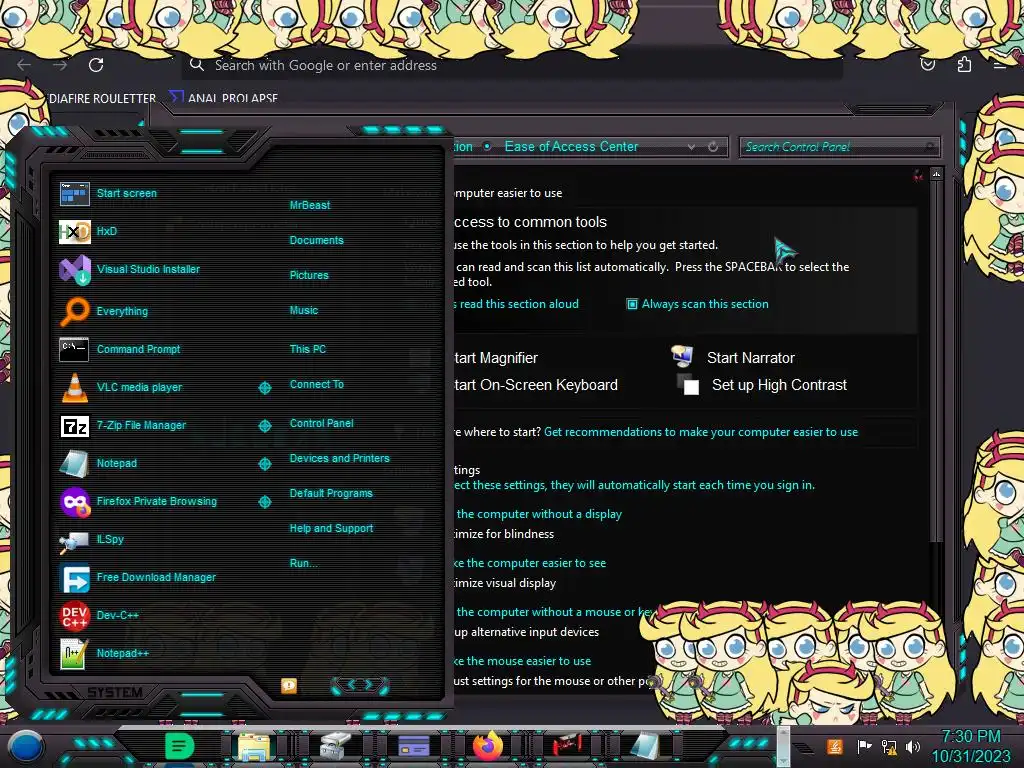Toggle Always scan this section checkbox
Image resolution: width=1024 pixels, height=768 pixels.
pos(632,304)
